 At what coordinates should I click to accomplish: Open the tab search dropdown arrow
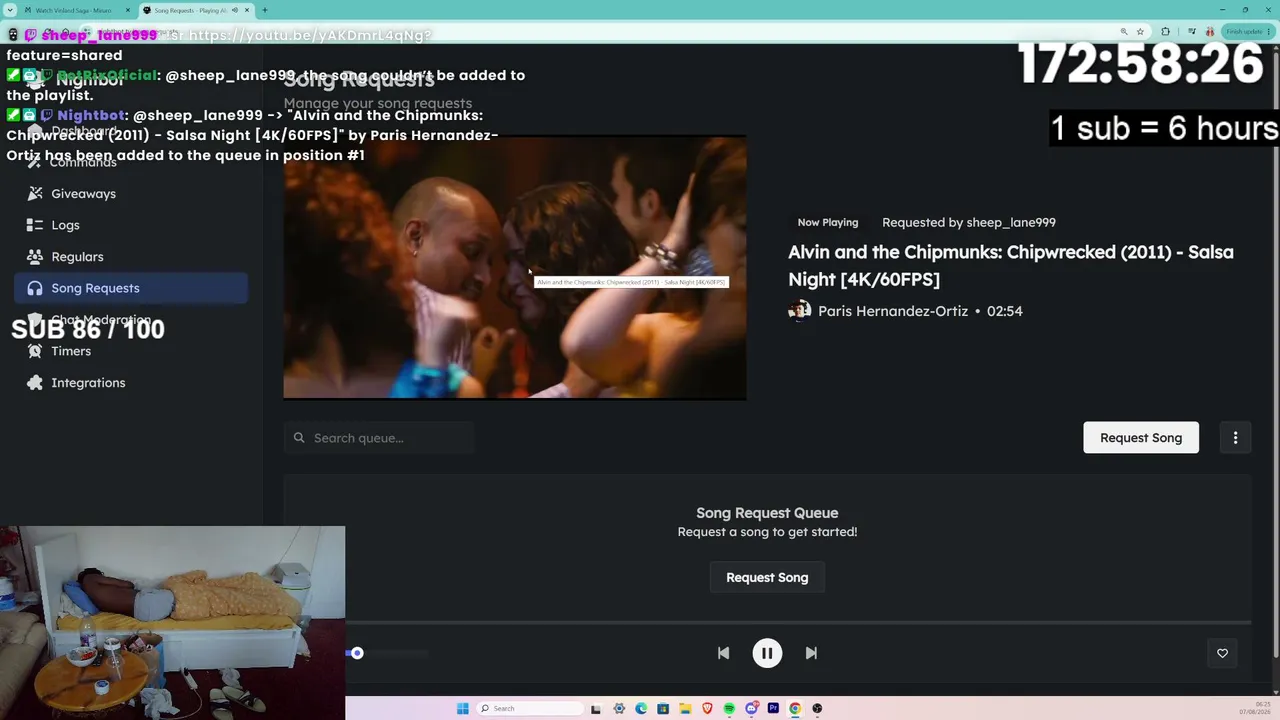10,10
